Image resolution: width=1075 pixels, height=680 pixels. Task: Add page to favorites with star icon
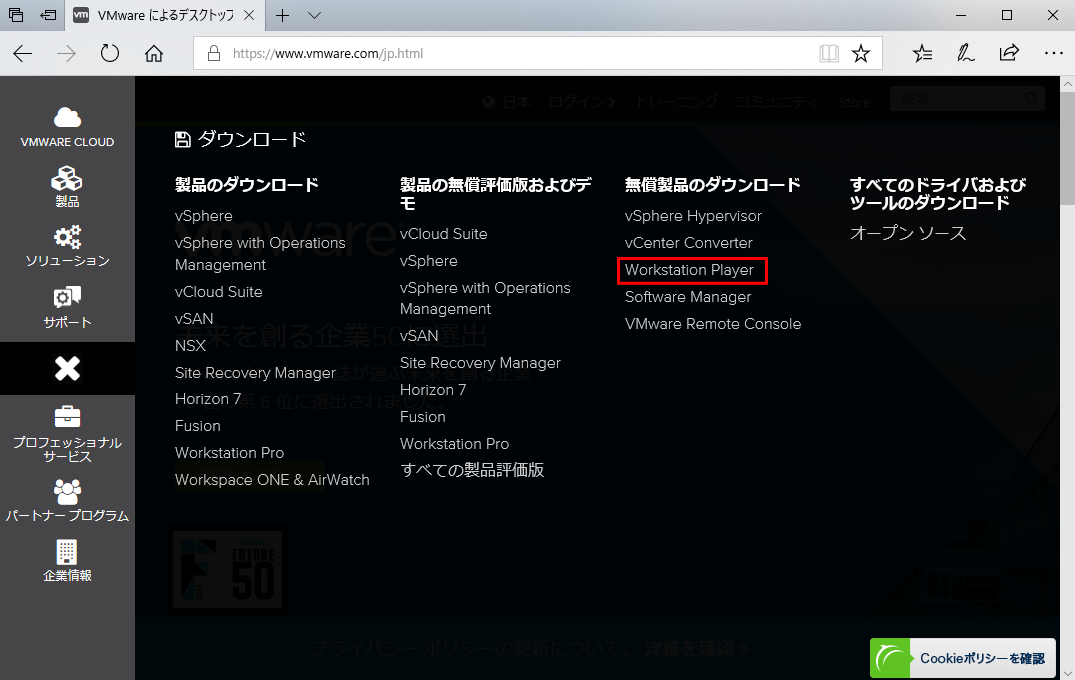point(860,53)
